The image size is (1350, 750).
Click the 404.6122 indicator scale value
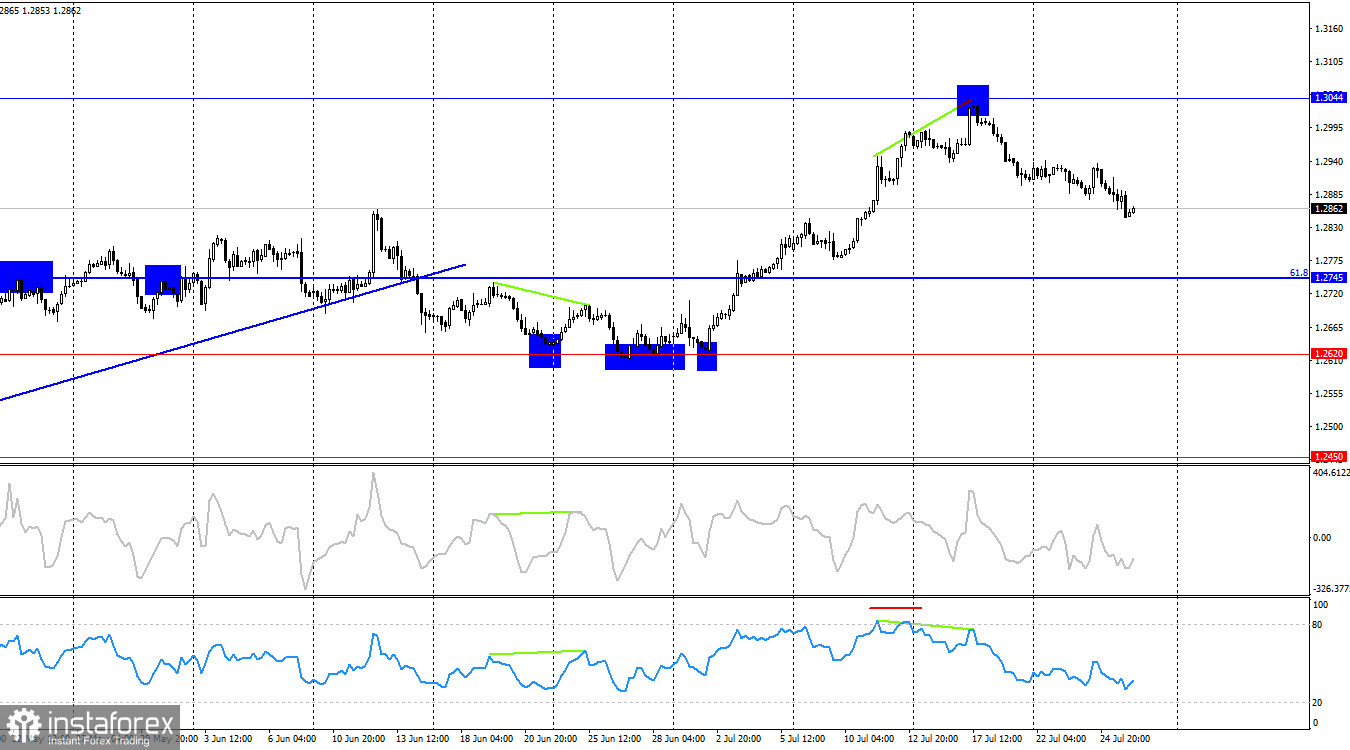pyautogui.click(x=1330, y=472)
